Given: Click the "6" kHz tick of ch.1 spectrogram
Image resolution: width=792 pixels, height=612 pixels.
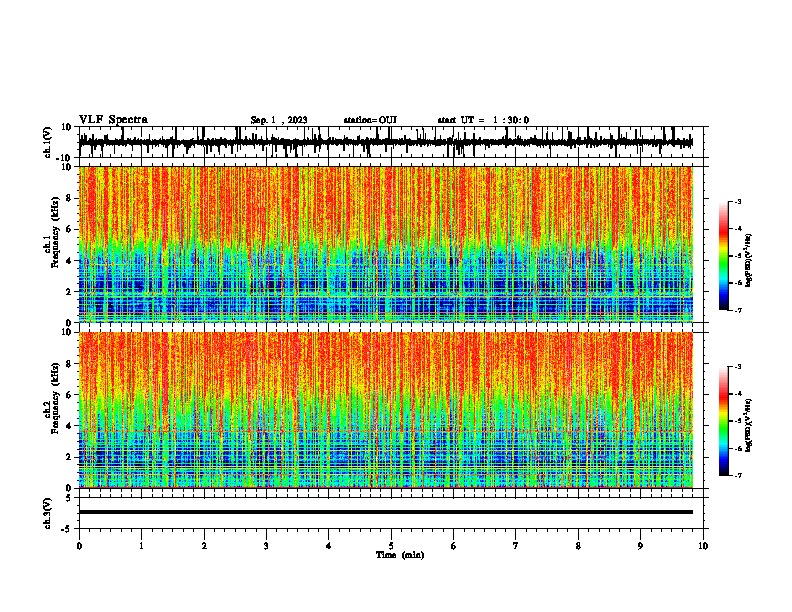Looking at the screenshot, I should coord(70,230).
